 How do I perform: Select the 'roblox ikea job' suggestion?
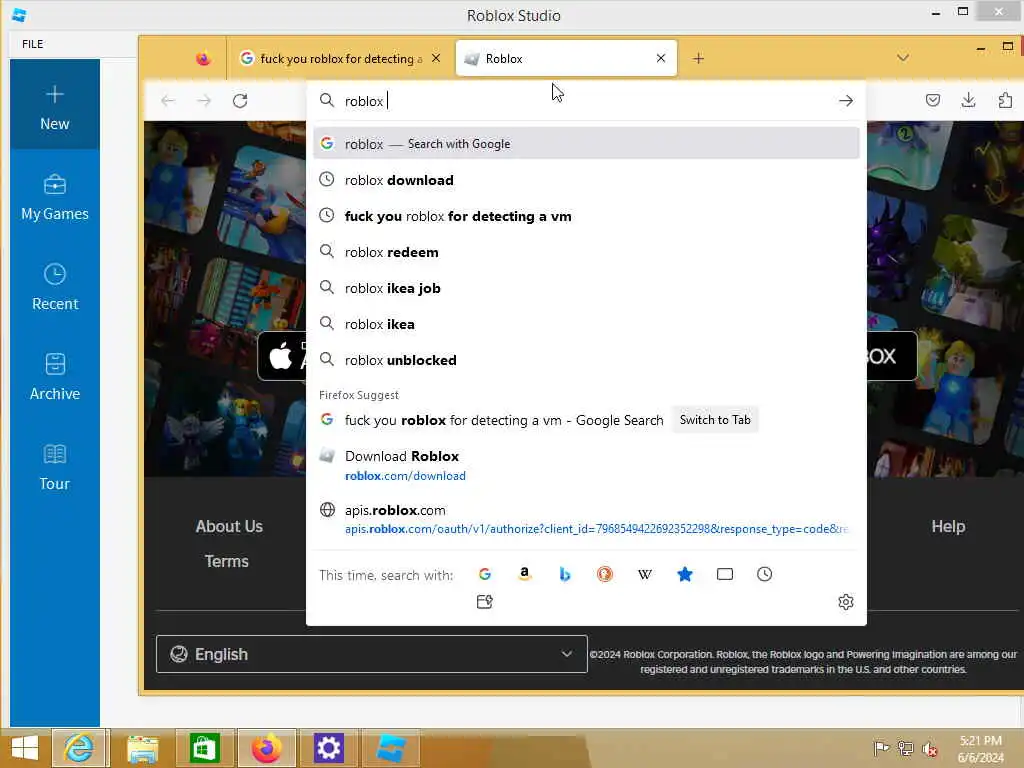(586, 288)
